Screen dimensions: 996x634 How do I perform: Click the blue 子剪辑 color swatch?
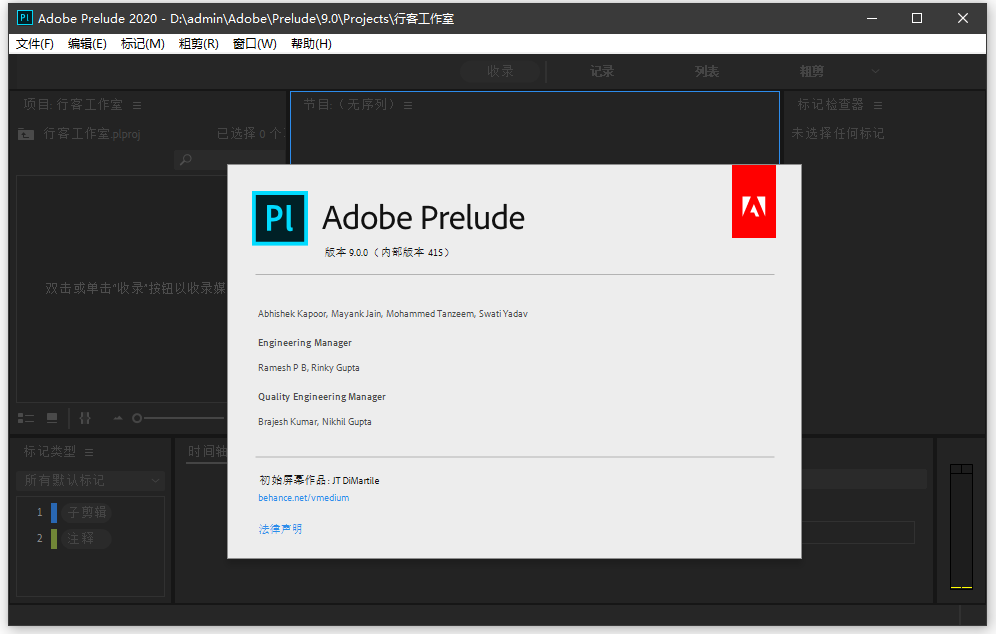(x=54, y=512)
